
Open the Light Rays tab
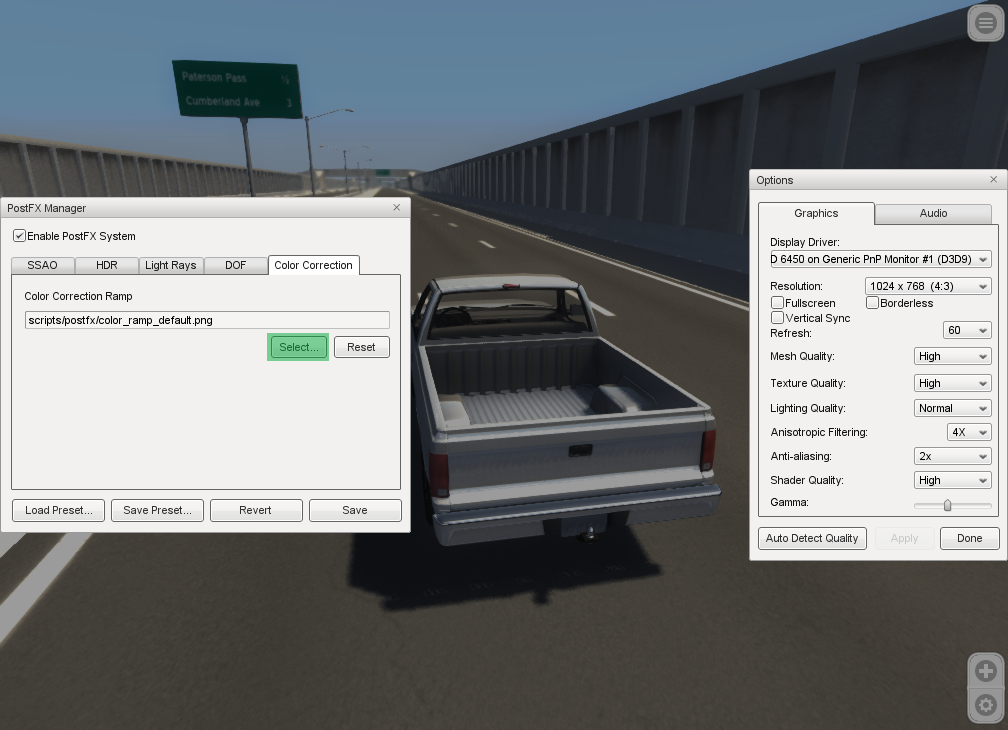point(171,265)
